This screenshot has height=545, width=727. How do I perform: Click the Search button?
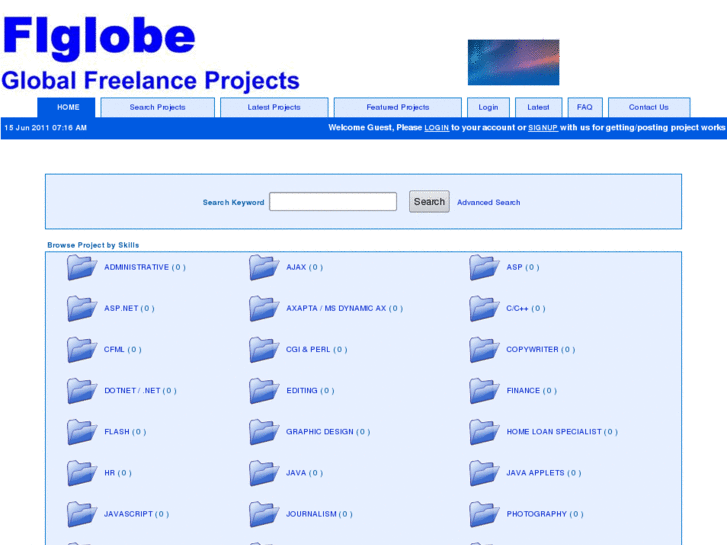pos(429,202)
